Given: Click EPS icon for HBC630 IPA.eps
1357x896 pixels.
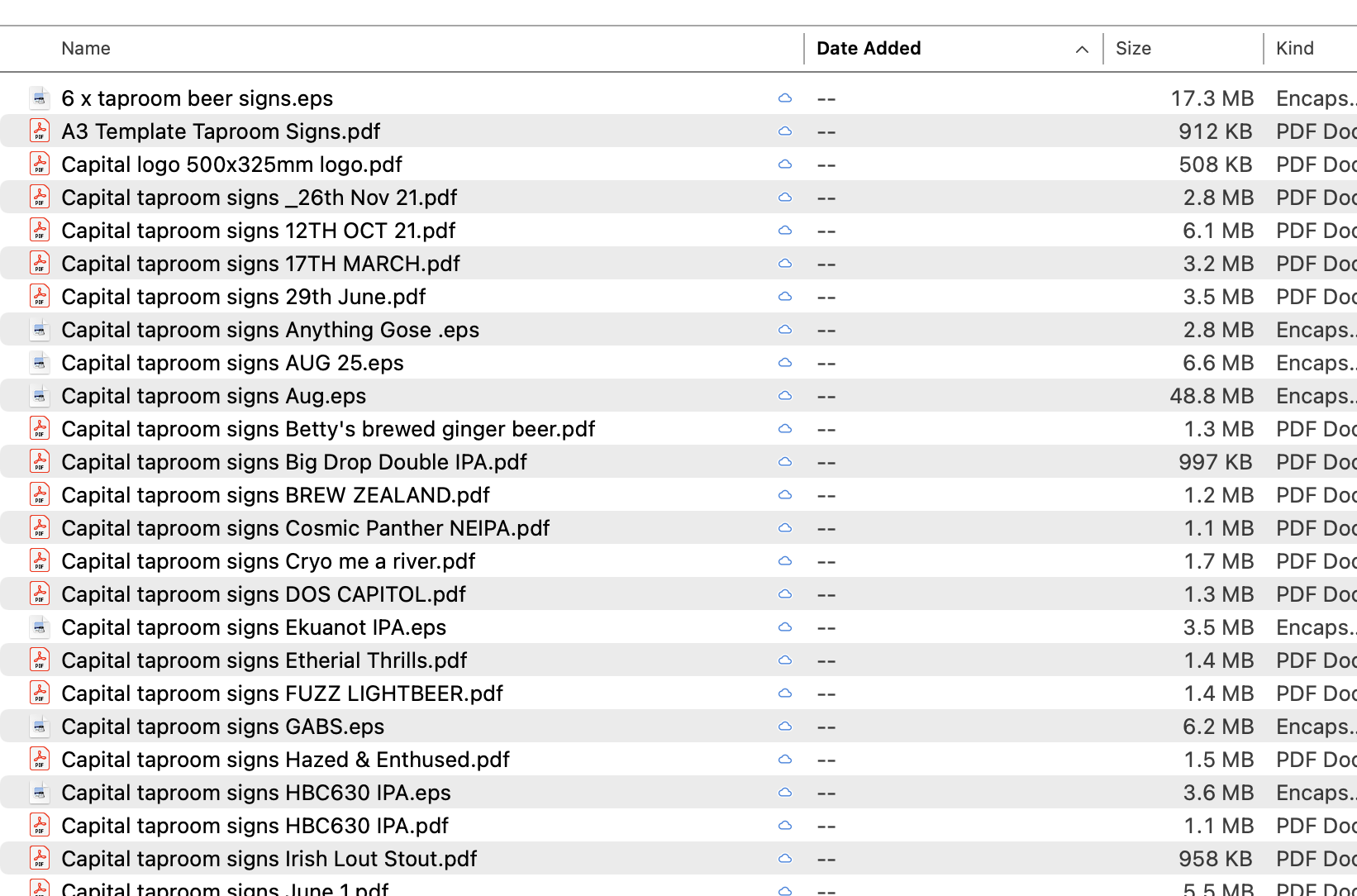Looking at the screenshot, I should click(40, 793).
